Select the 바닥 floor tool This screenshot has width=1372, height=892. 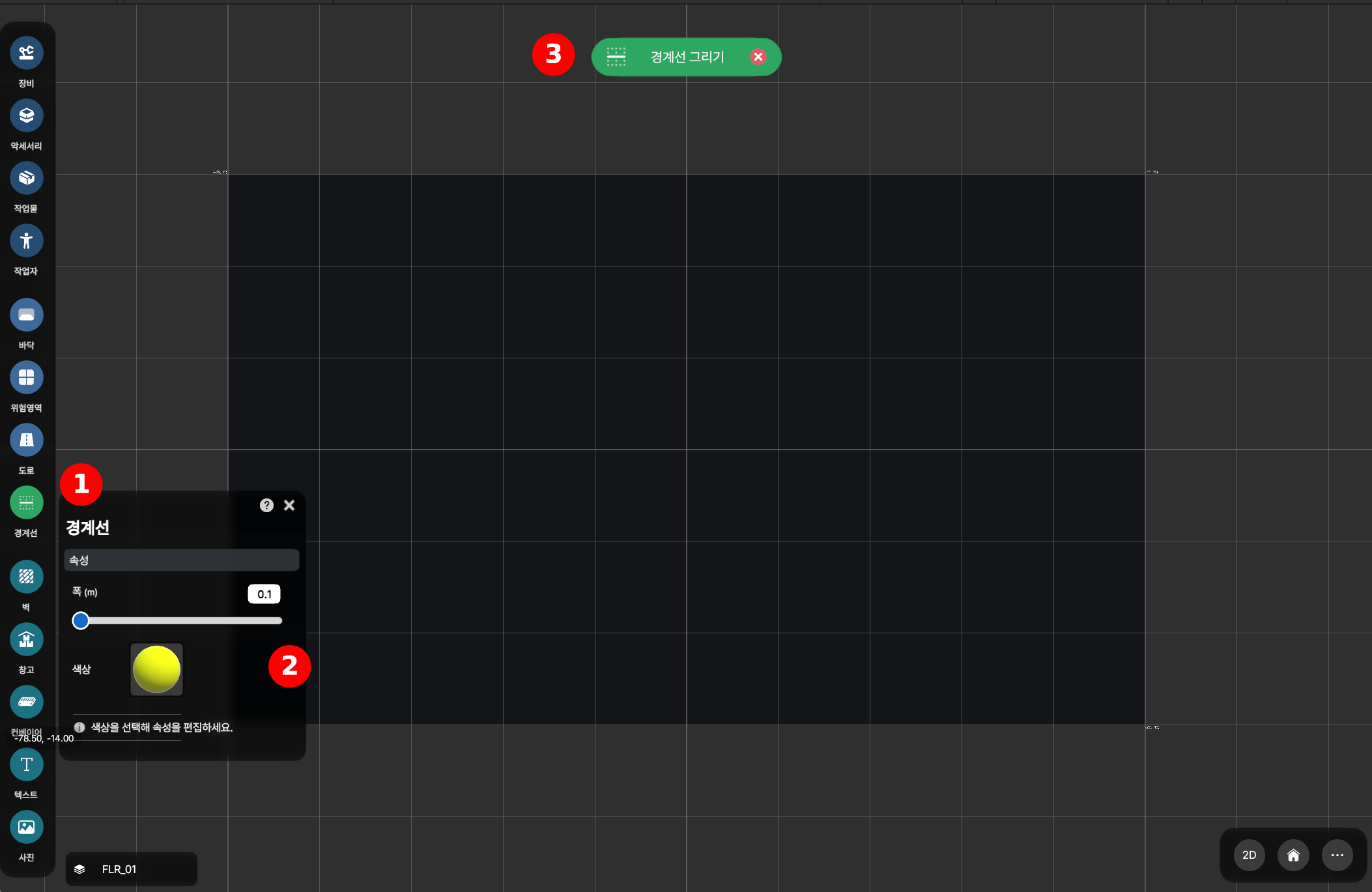pyautogui.click(x=26, y=315)
